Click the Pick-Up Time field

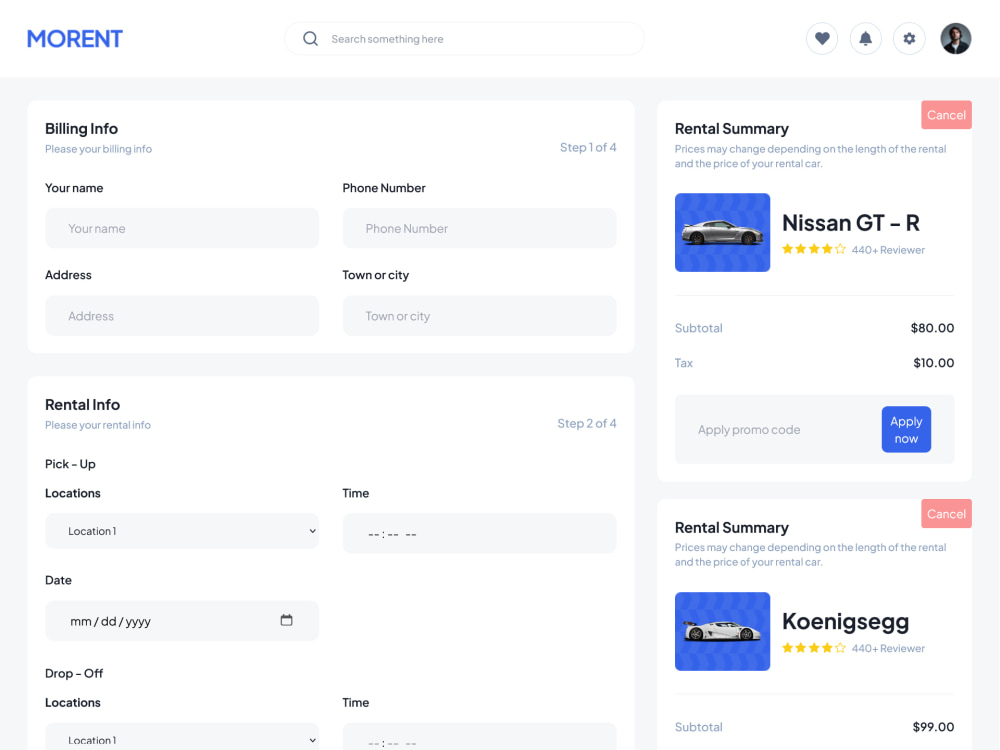(479, 534)
